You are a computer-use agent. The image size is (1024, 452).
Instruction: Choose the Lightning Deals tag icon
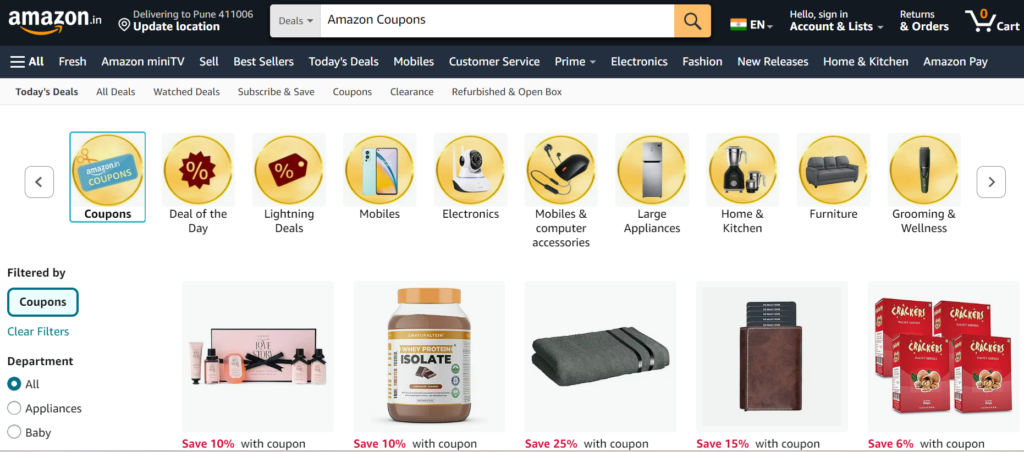pos(289,170)
